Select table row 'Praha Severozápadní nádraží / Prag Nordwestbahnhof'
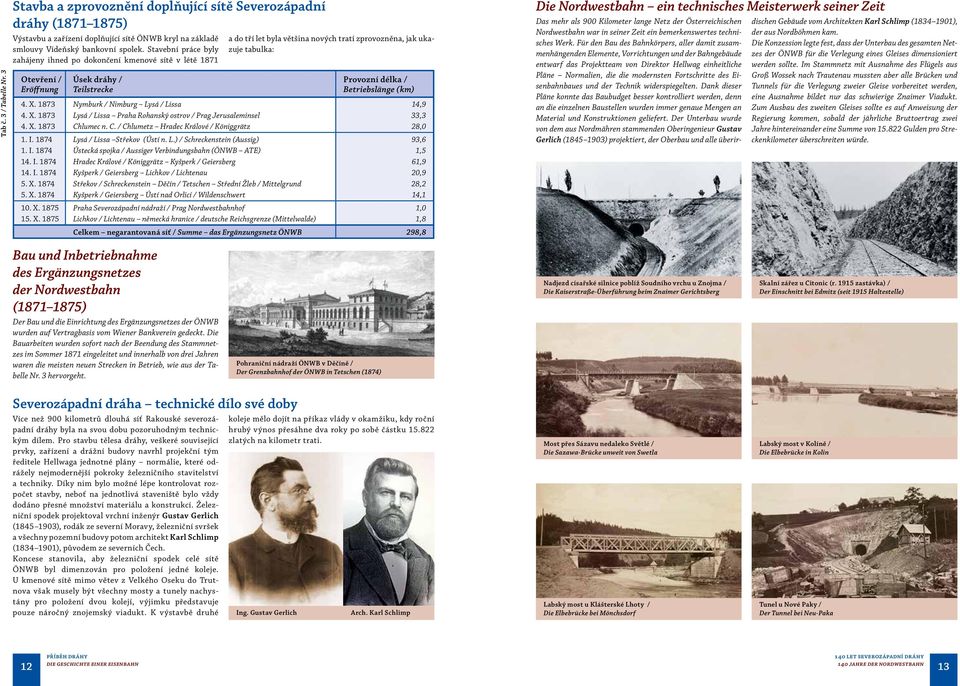 223,208
